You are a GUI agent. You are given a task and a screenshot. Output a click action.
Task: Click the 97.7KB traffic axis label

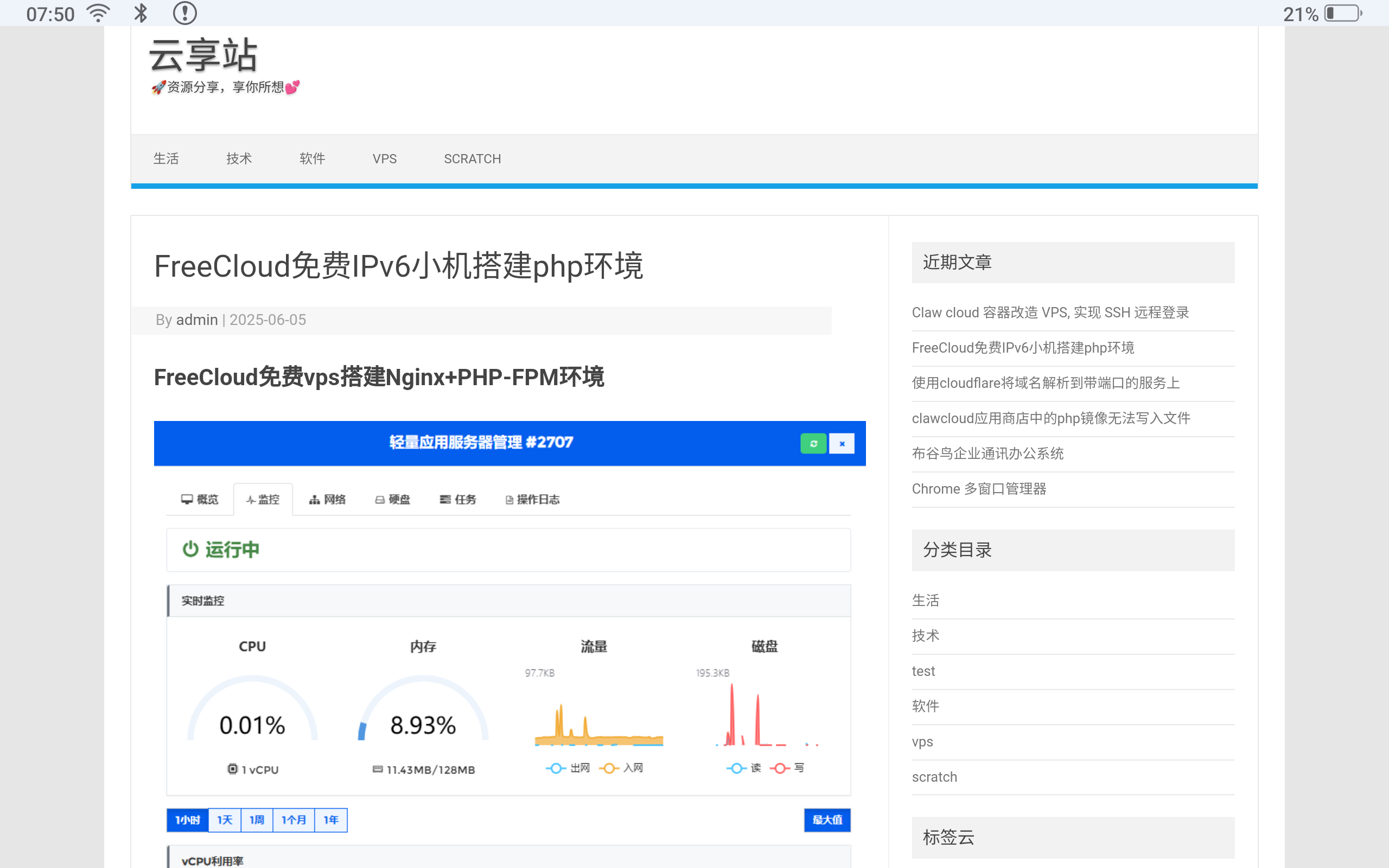[x=539, y=673]
